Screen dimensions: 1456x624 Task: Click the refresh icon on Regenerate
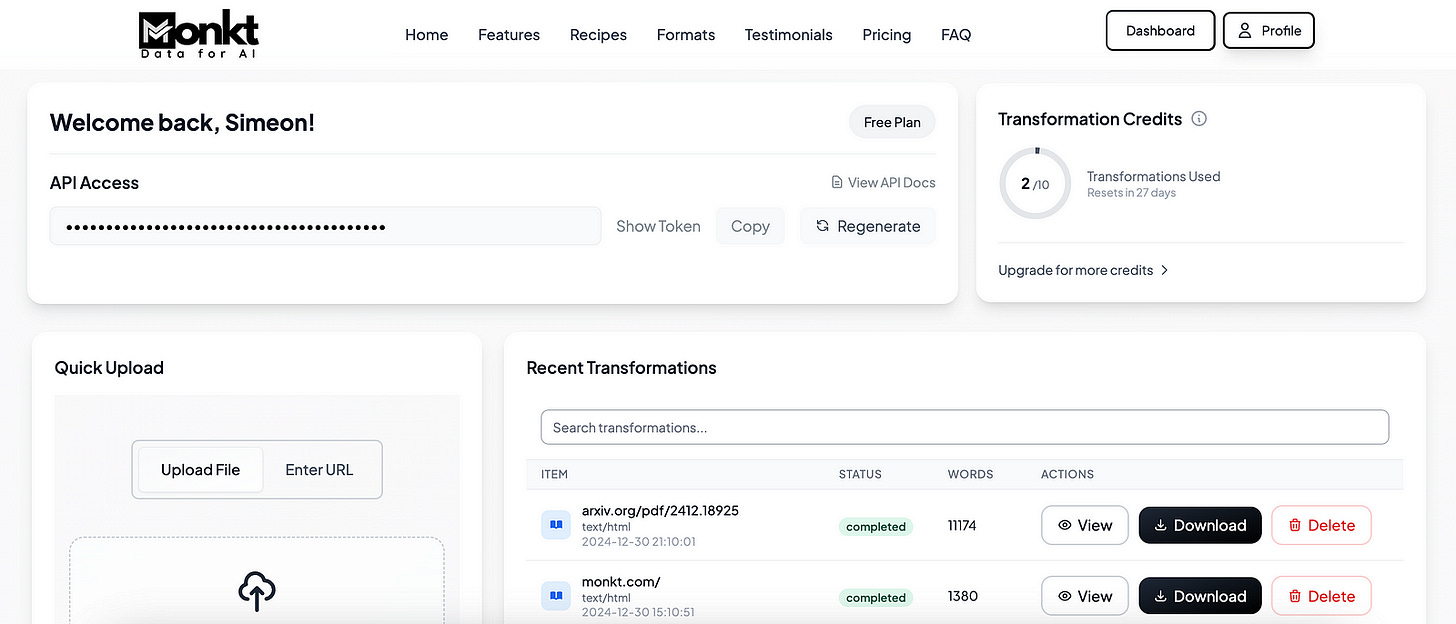[x=822, y=226]
